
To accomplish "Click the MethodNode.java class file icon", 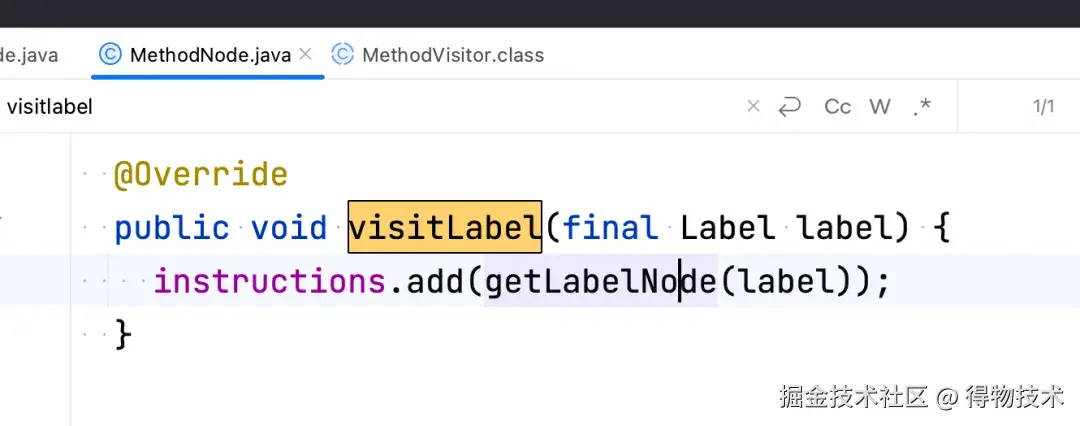I will tap(111, 54).
